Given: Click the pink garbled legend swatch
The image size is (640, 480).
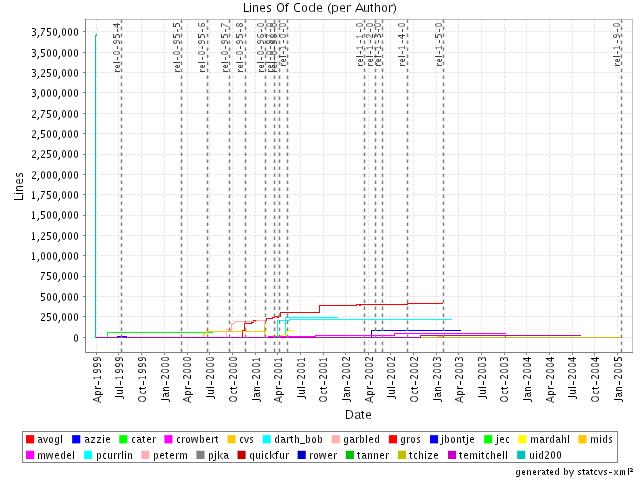Looking at the screenshot, I should click(x=335, y=439).
